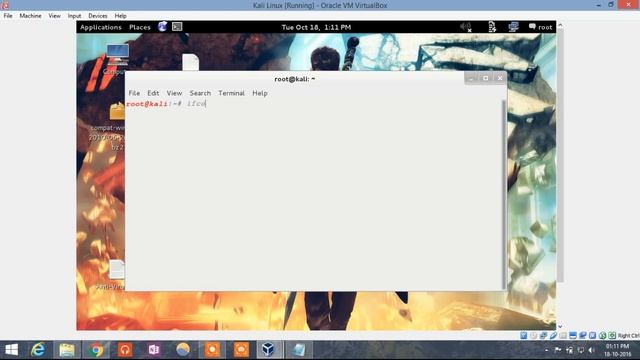640x360 pixels.
Task: Click VirtualBox hard disk activity status icon
Action: [524, 336]
